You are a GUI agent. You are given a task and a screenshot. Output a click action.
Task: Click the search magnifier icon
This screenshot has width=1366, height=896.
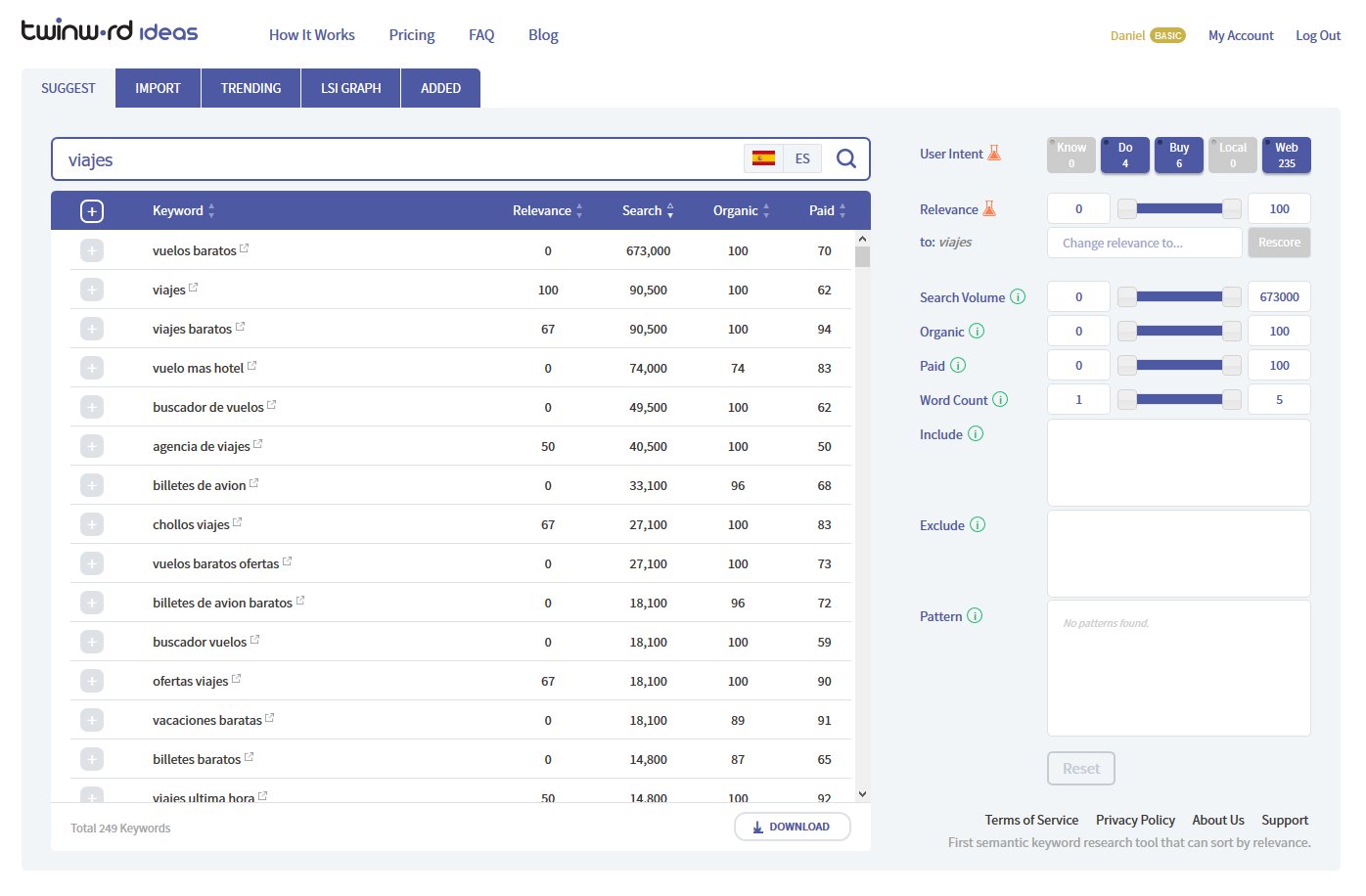click(846, 158)
